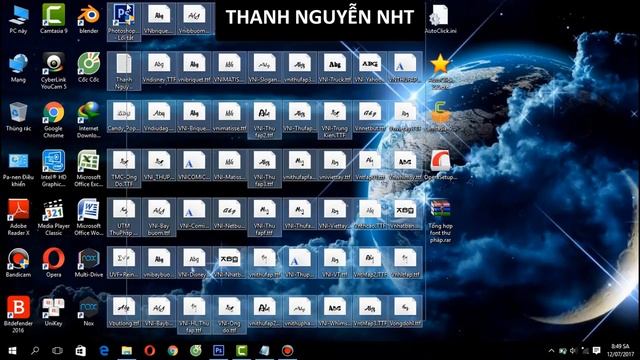Select the VNI-Ong do.ttf font file
This screenshot has height=360, width=640.
229,314
